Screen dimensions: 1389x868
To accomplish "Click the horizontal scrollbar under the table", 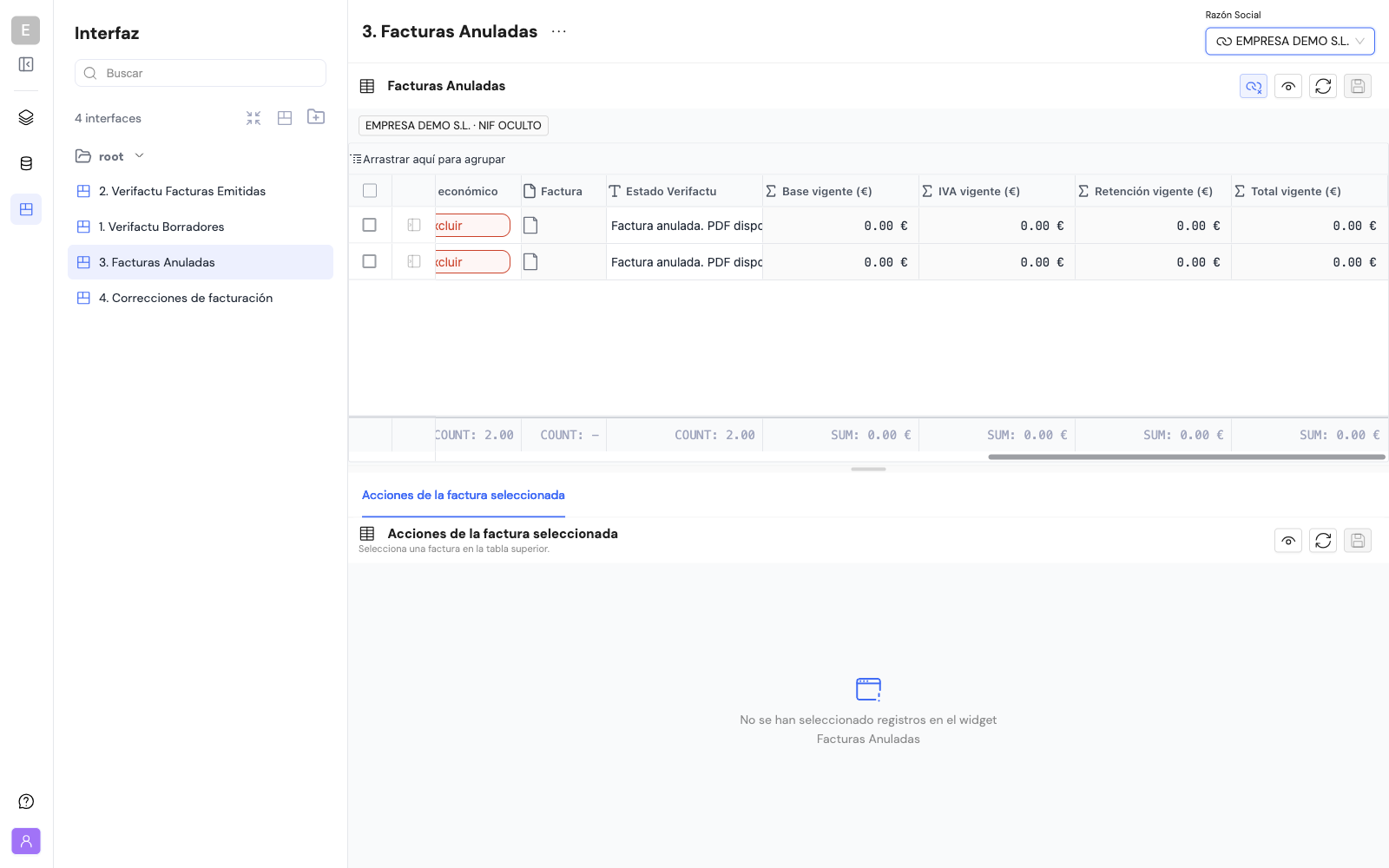I will [1187, 457].
